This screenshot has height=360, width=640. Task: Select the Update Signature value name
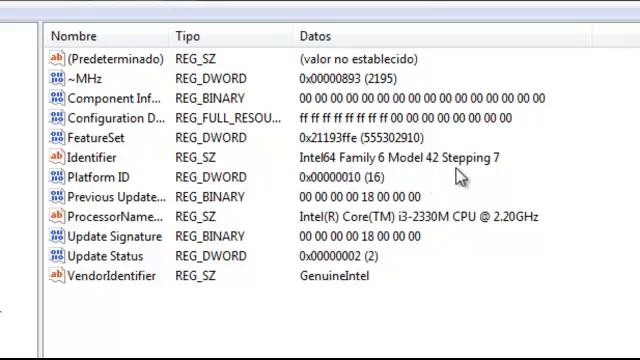coord(115,237)
